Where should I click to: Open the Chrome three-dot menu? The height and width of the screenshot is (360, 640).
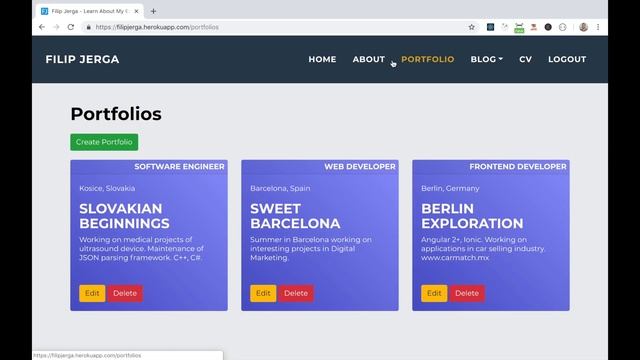(x=598, y=27)
